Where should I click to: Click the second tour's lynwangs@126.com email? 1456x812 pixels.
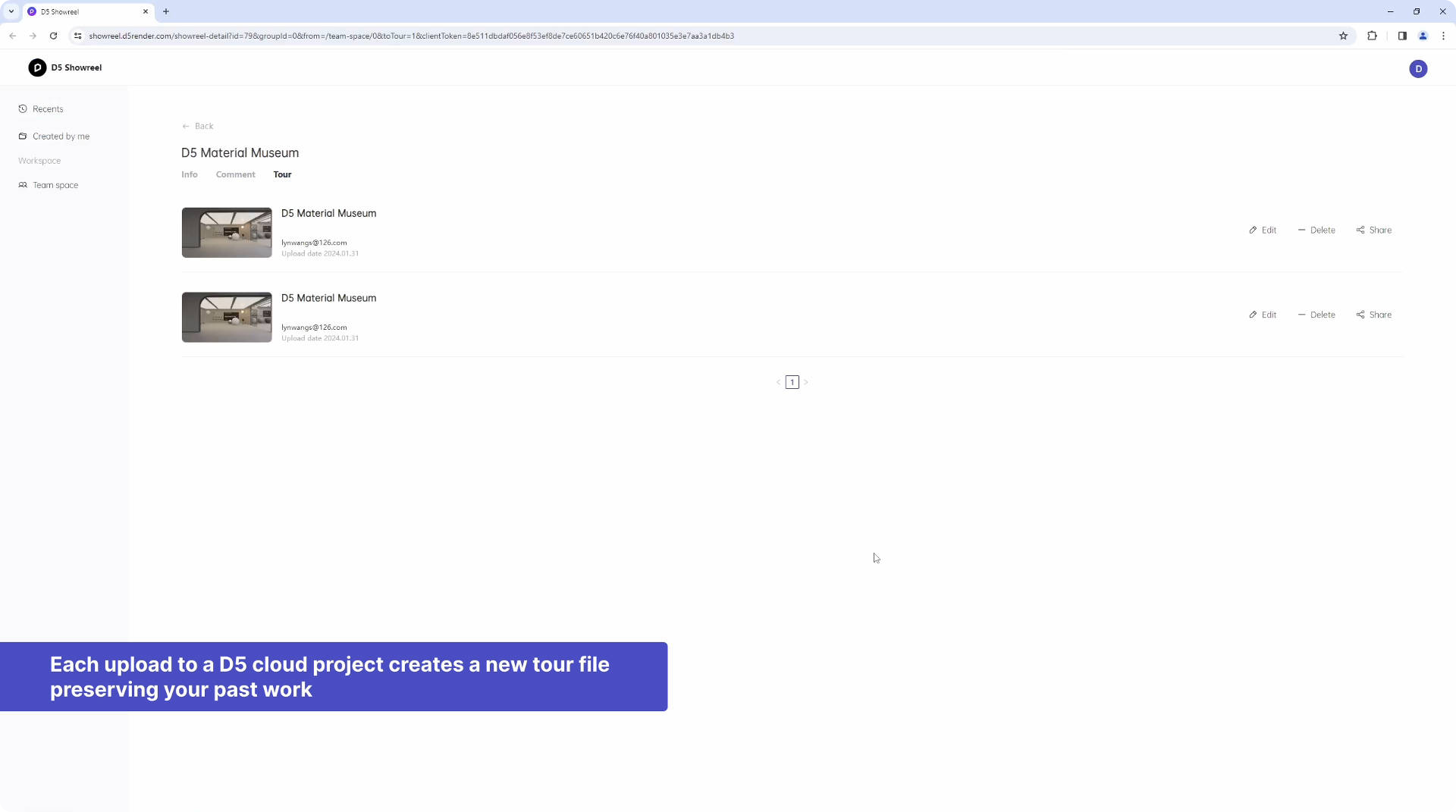click(314, 328)
